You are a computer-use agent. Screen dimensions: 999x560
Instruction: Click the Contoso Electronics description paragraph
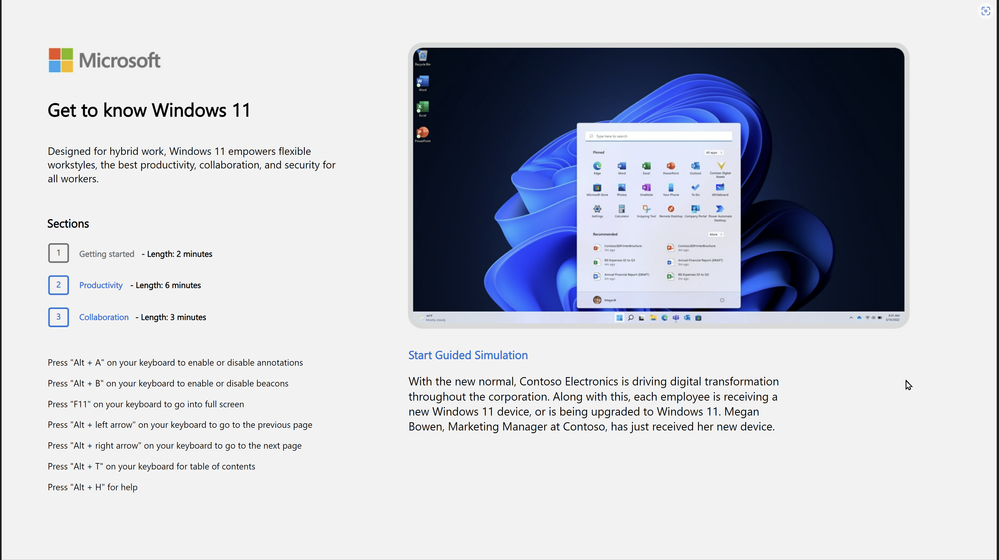(594, 404)
